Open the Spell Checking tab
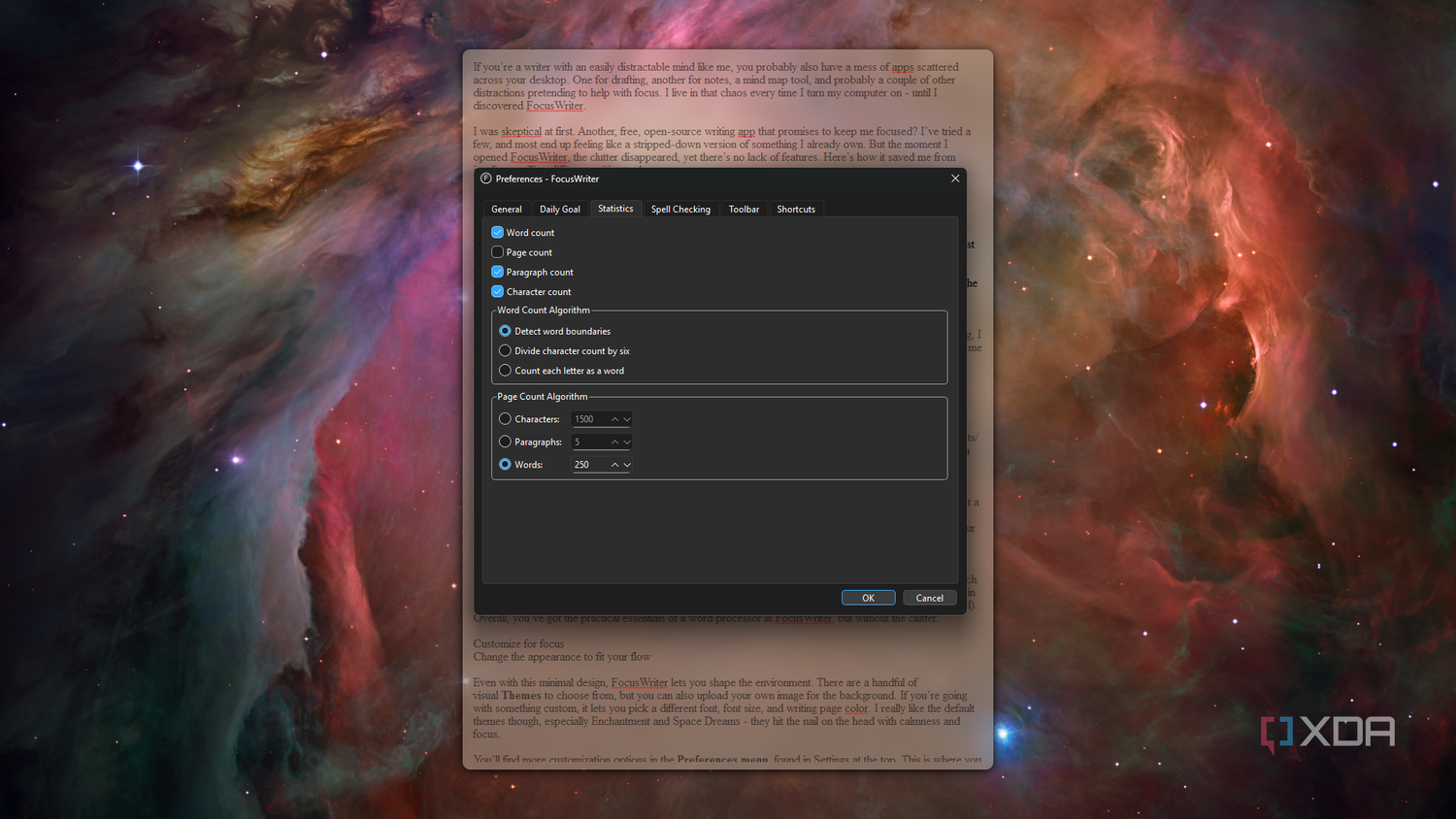 pos(680,210)
